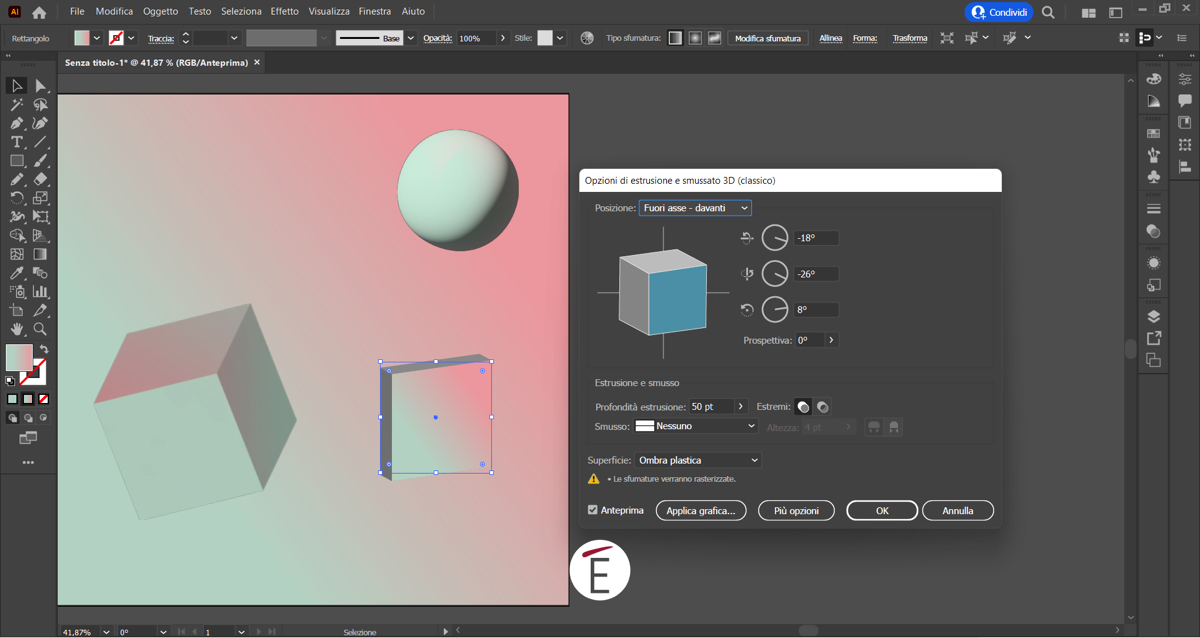Select the Type tool in toolbar

pyautogui.click(x=17, y=142)
